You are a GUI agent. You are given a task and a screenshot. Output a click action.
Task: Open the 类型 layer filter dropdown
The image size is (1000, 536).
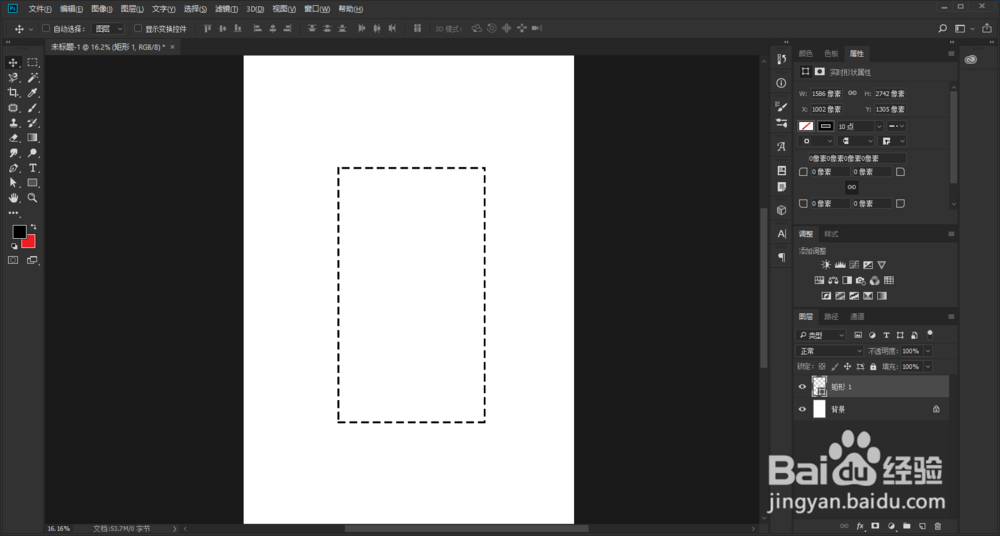coord(821,335)
